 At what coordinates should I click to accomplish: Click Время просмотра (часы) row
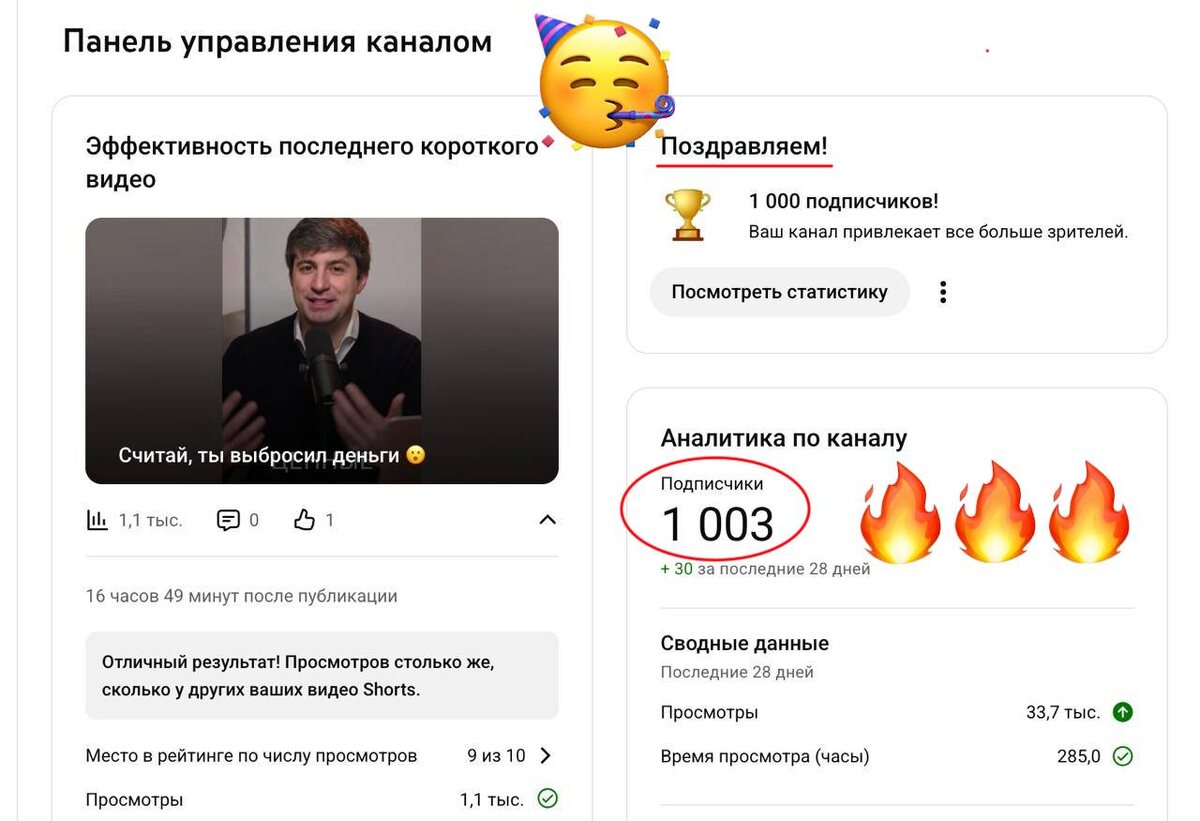pyautogui.click(x=897, y=756)
